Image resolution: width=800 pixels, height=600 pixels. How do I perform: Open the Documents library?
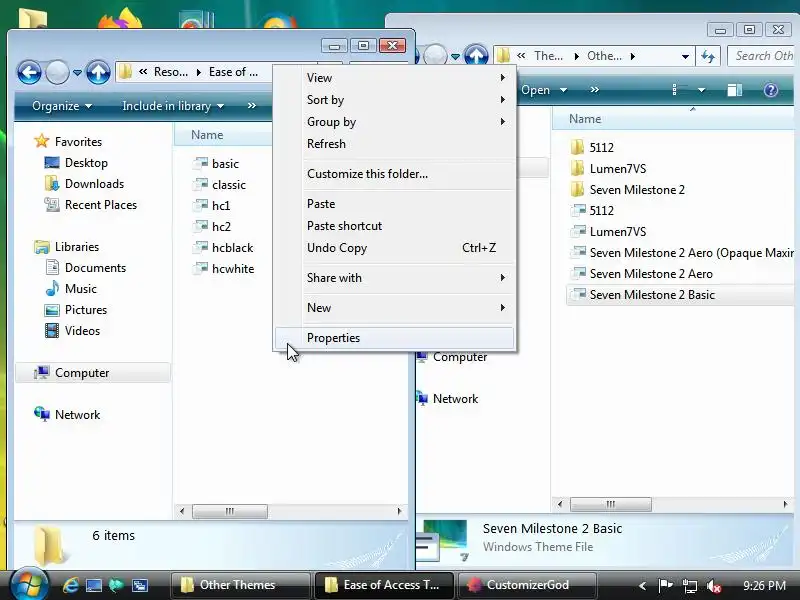click(86, 267)
